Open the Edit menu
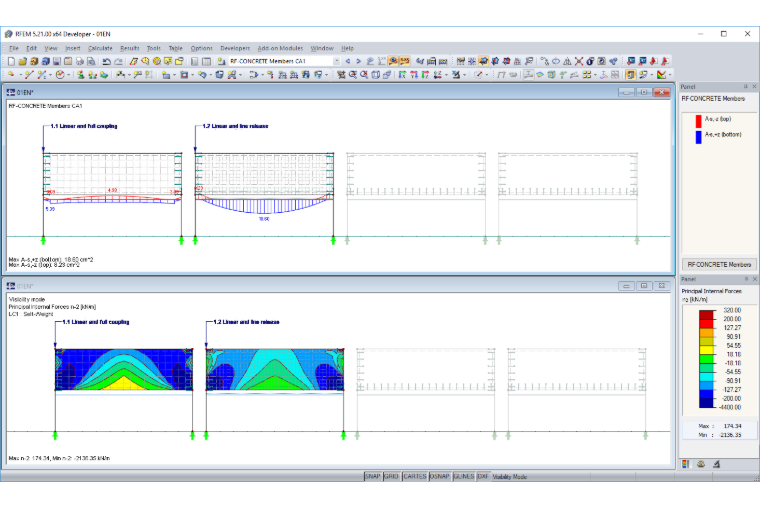This screenshot has width=760, height=508. 32,48
